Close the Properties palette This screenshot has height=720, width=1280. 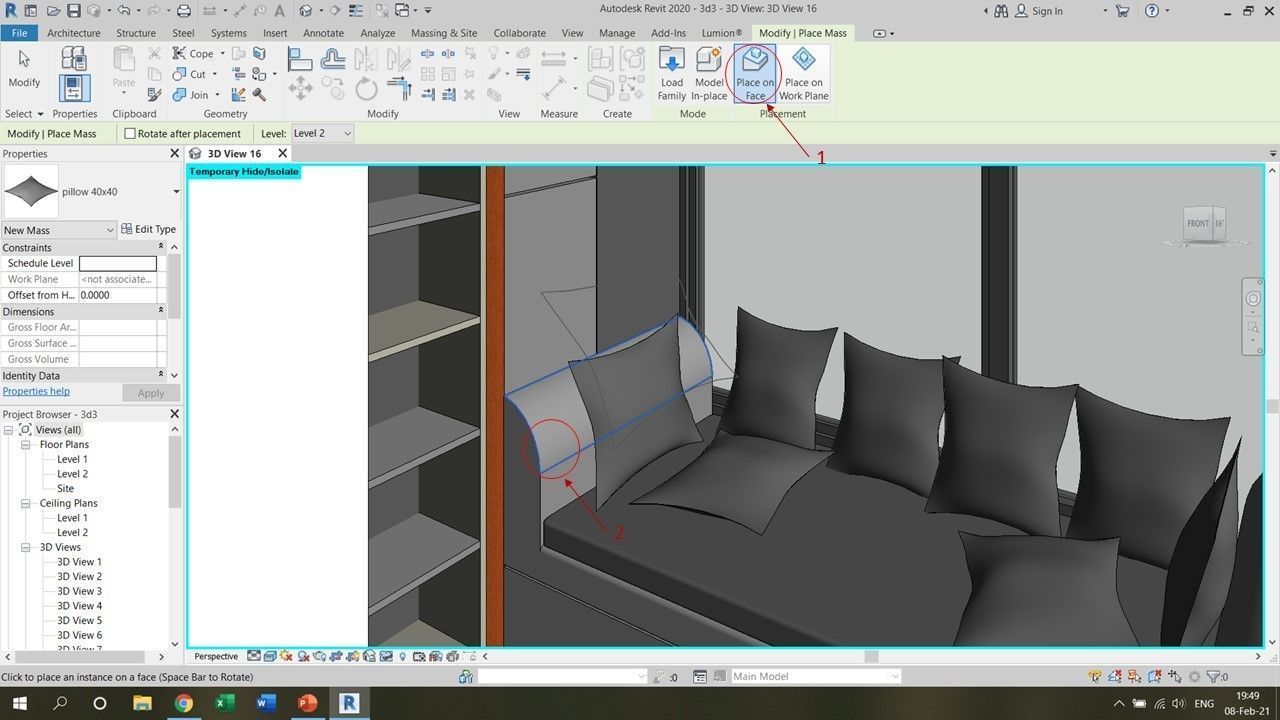[x=174, y=154]
